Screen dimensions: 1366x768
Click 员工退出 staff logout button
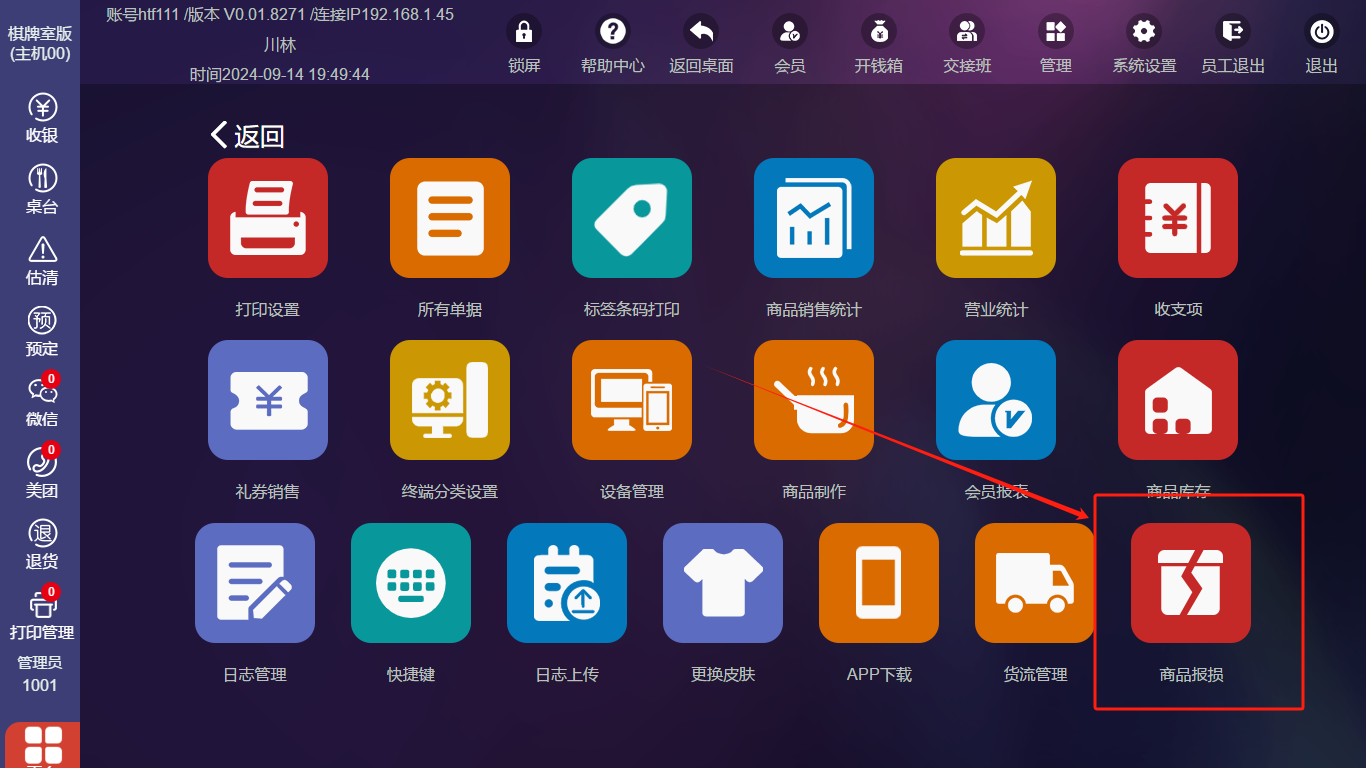(1232, 46)
